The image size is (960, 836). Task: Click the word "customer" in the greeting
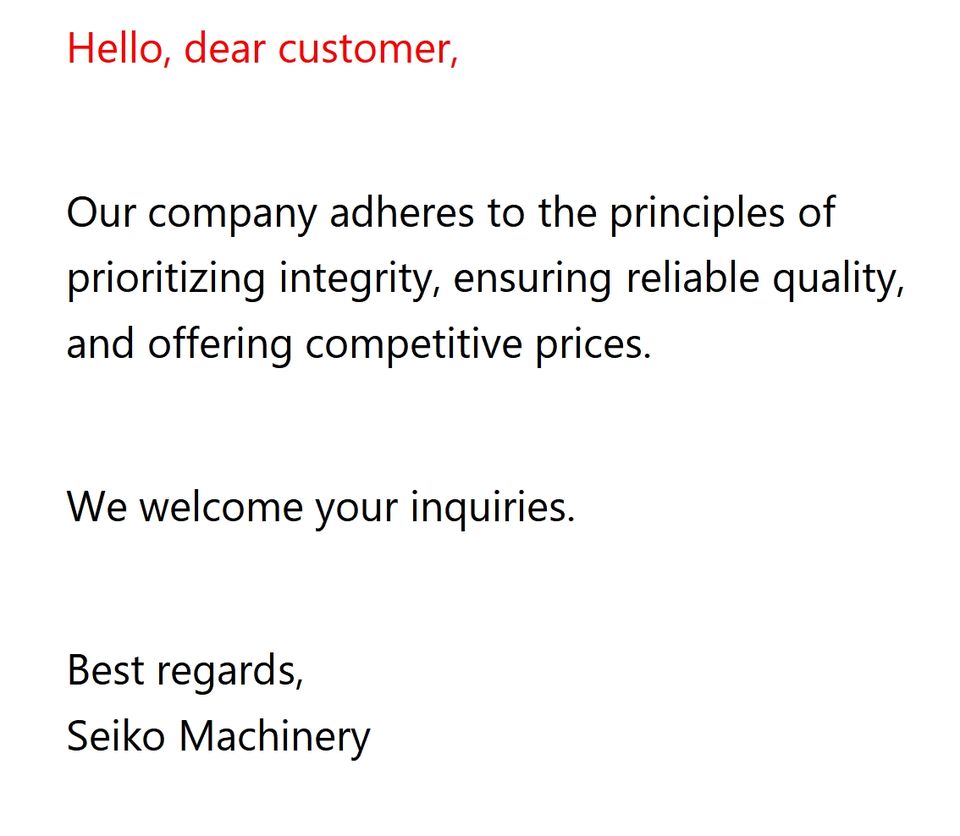366,47
